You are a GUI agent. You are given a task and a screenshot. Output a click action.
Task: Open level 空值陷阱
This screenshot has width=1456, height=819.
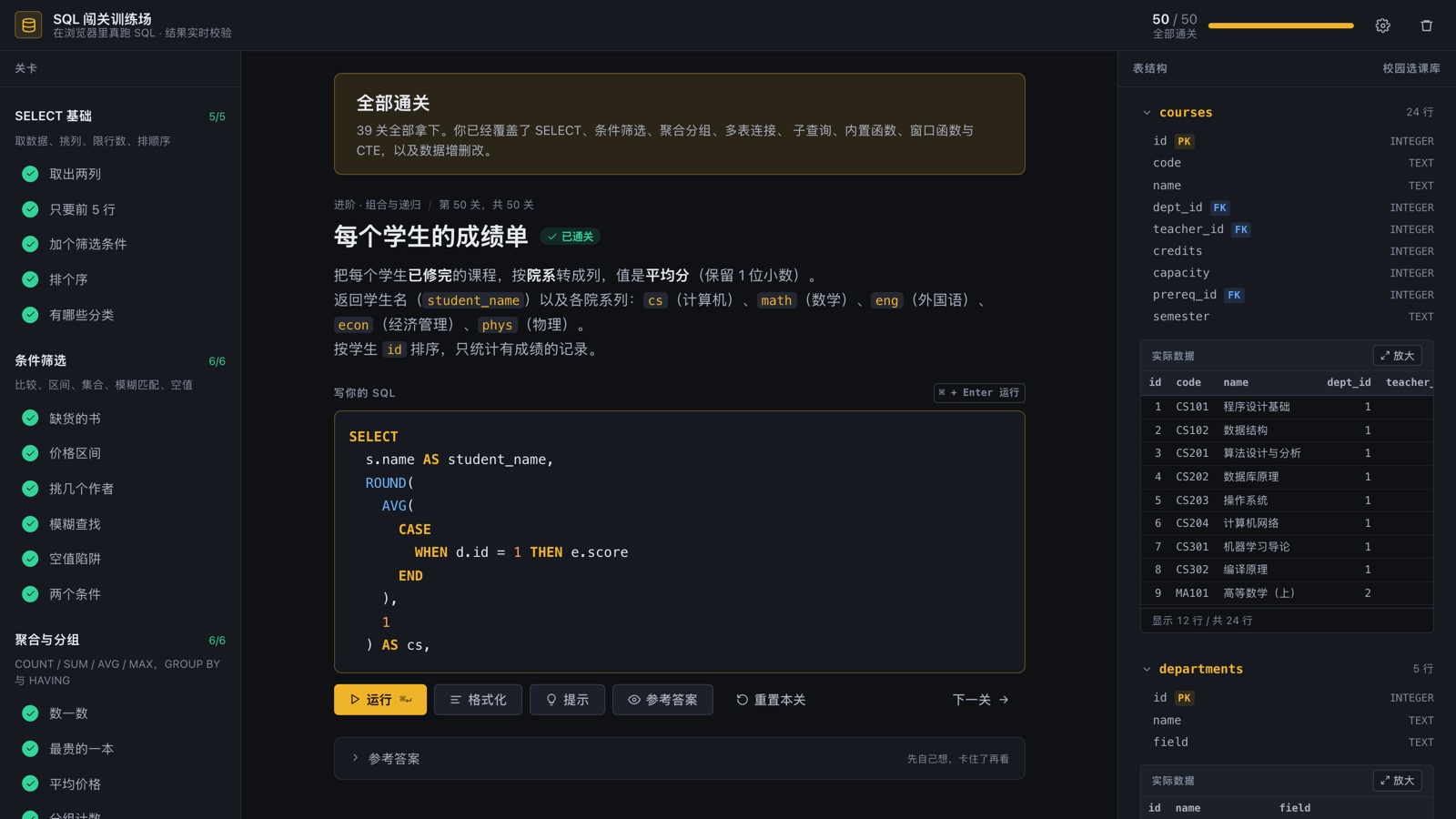click(120, 559)
